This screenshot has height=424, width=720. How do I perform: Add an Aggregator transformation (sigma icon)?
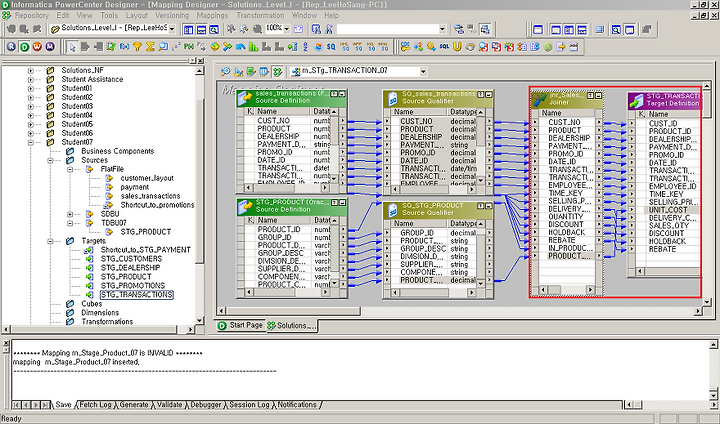pos(150,46)
